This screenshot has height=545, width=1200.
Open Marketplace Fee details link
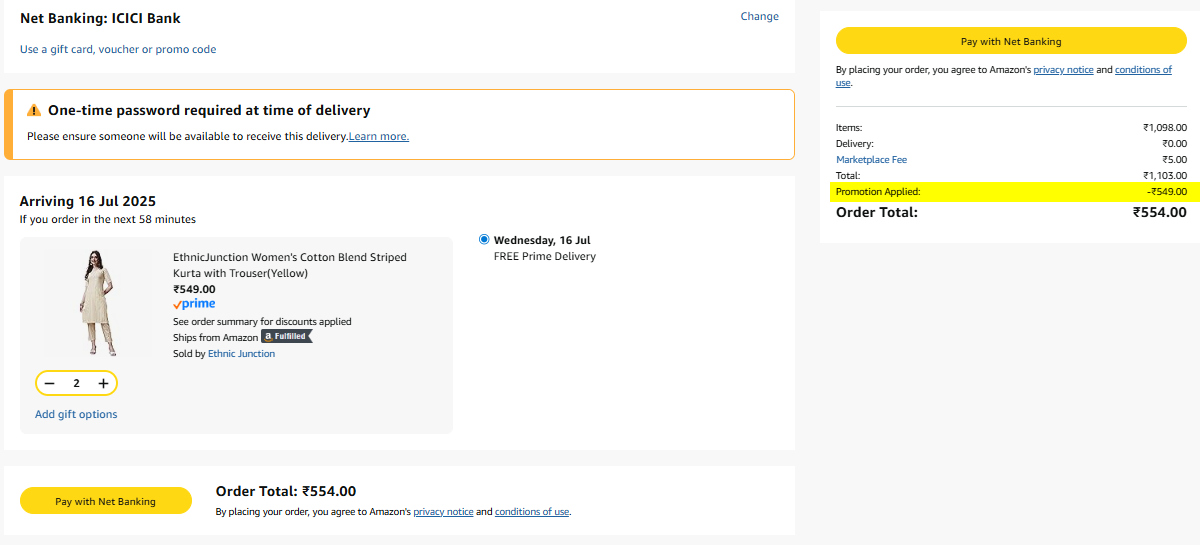point(872,160)
